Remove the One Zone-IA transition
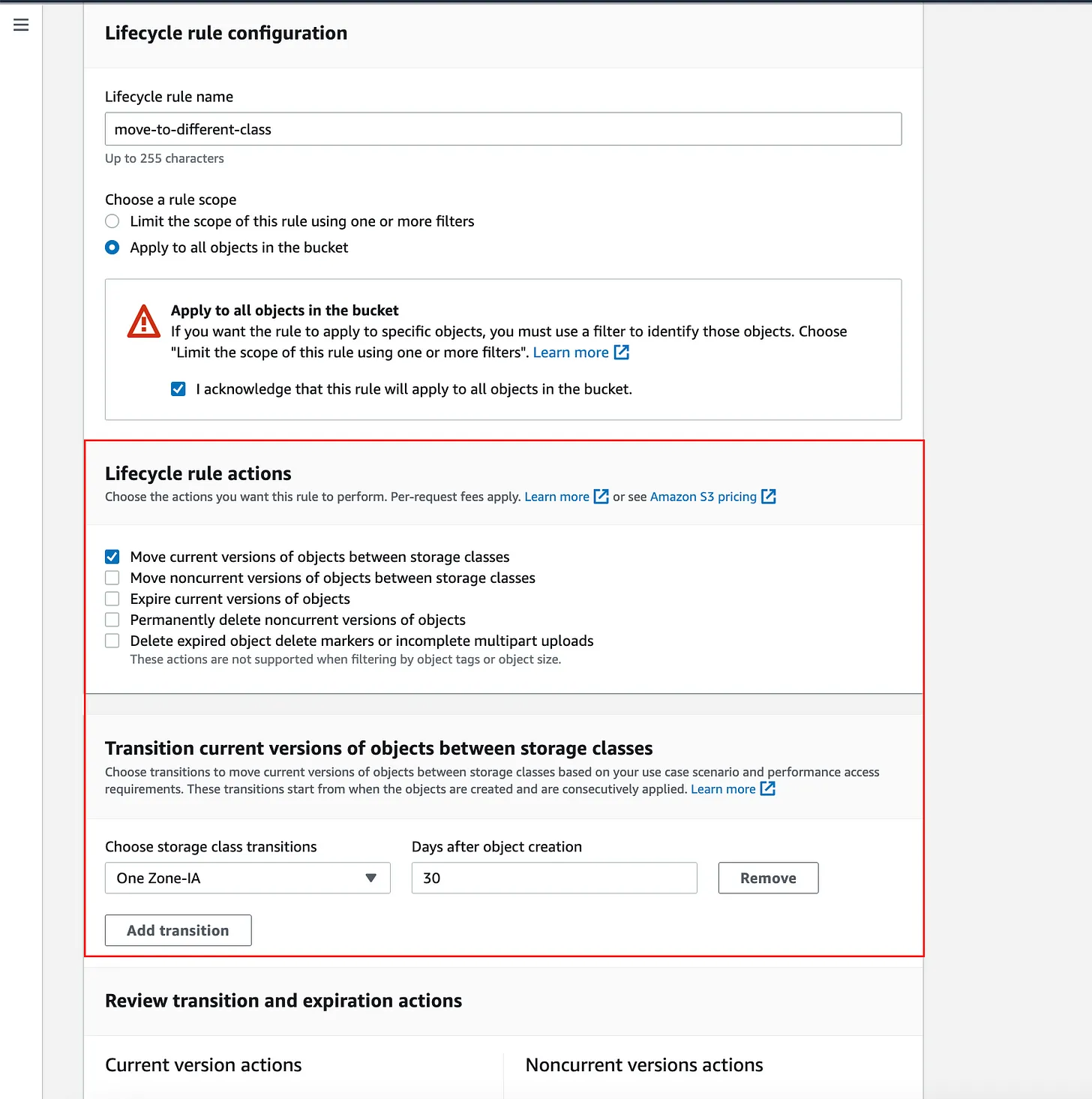The image size is (1092, 1099). coord(767,878)
